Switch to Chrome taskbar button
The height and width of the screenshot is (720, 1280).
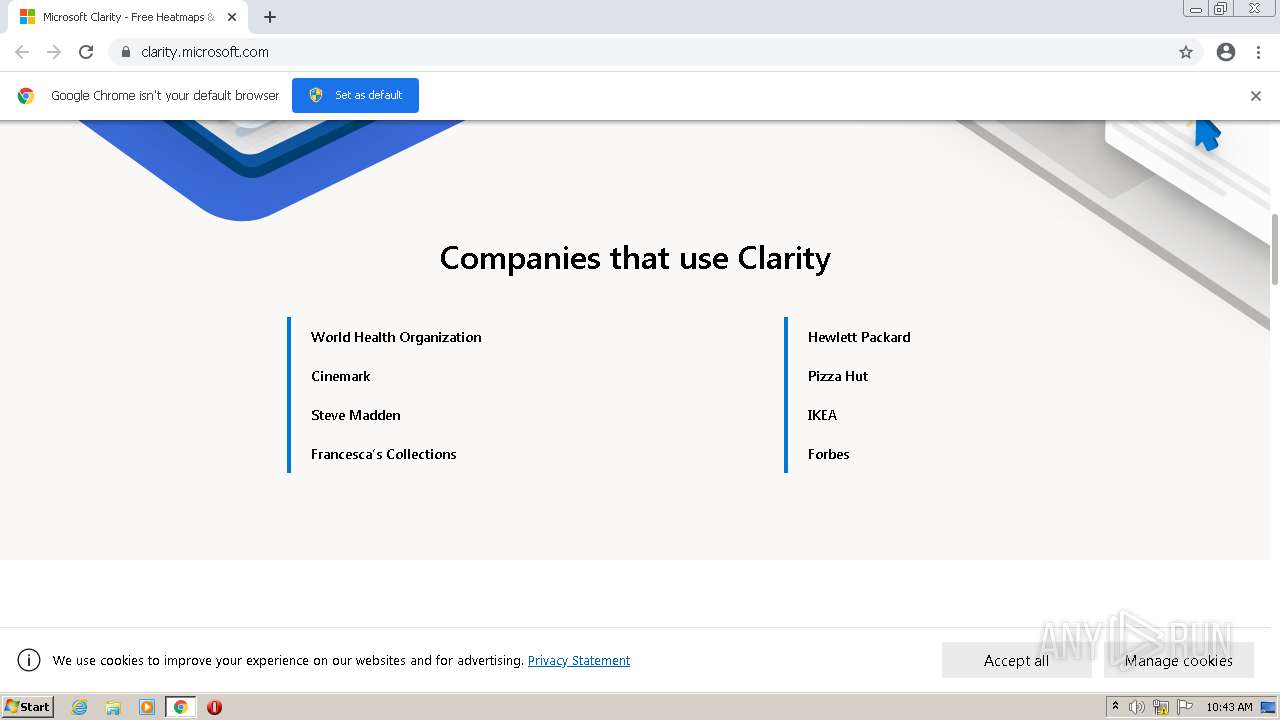pos(180,707)
